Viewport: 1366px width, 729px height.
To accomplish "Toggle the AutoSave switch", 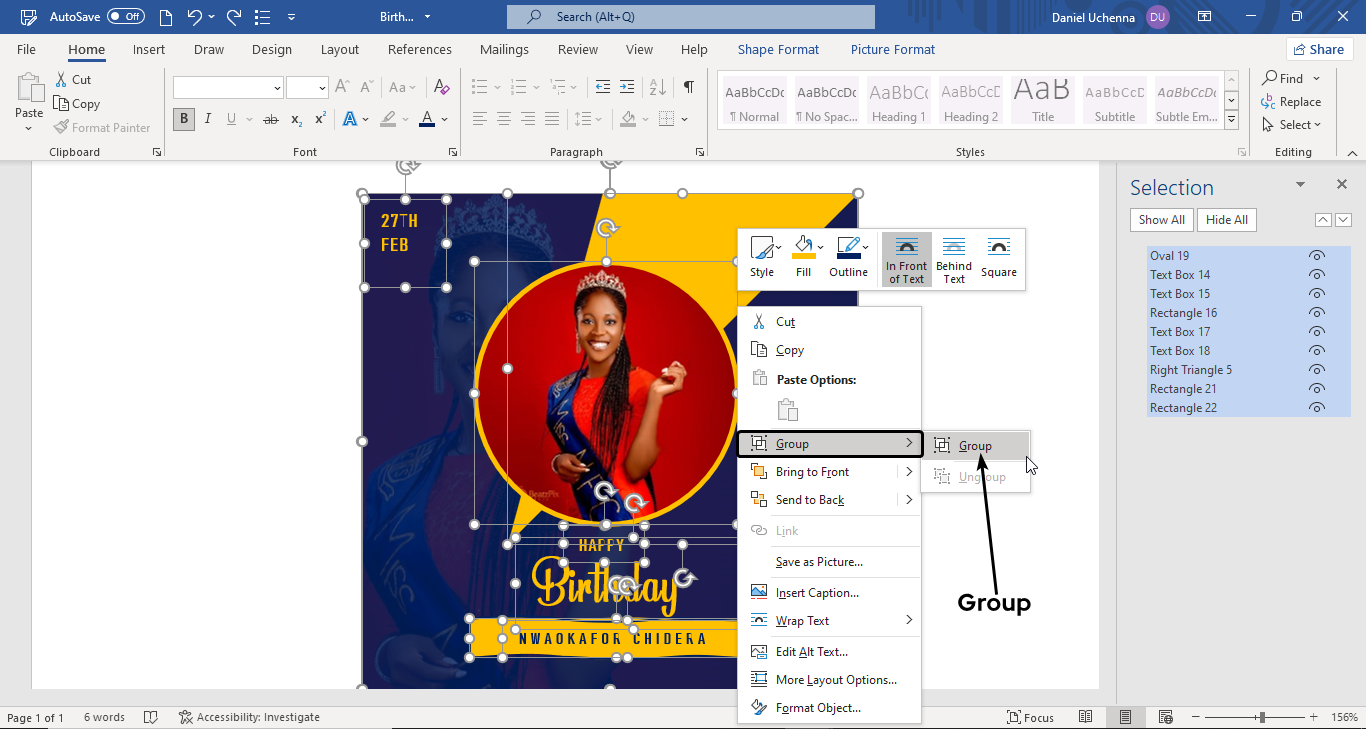I will point(126,17).
